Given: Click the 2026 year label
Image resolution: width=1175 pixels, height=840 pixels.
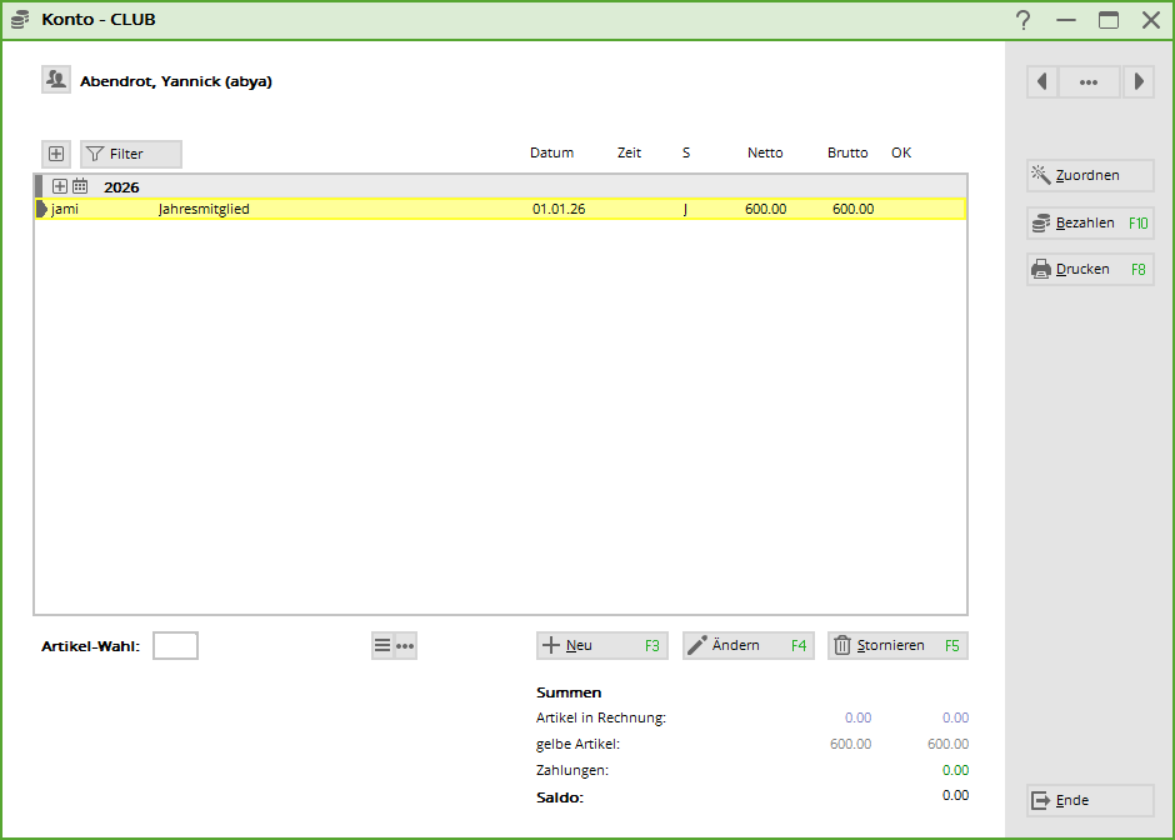Looking at the screenshot, I should pos(121,187).
